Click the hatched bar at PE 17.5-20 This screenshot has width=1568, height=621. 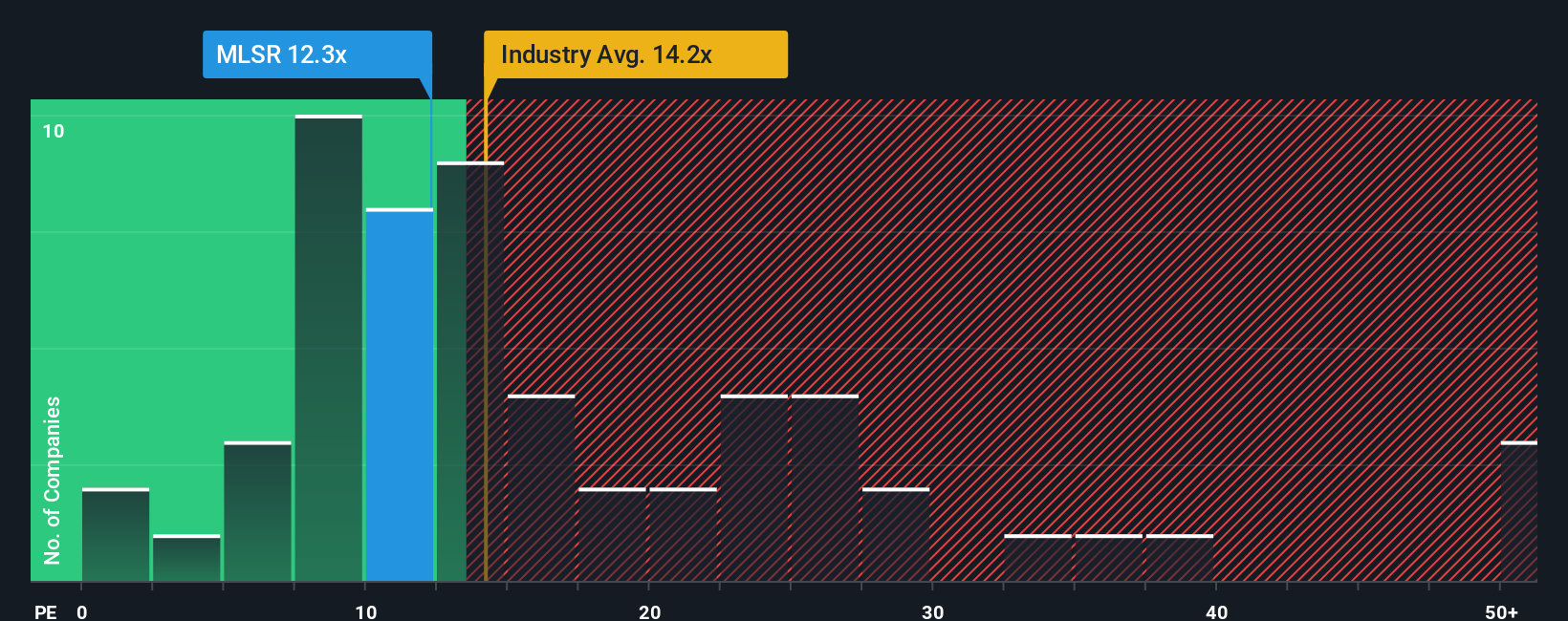(612, 535)
